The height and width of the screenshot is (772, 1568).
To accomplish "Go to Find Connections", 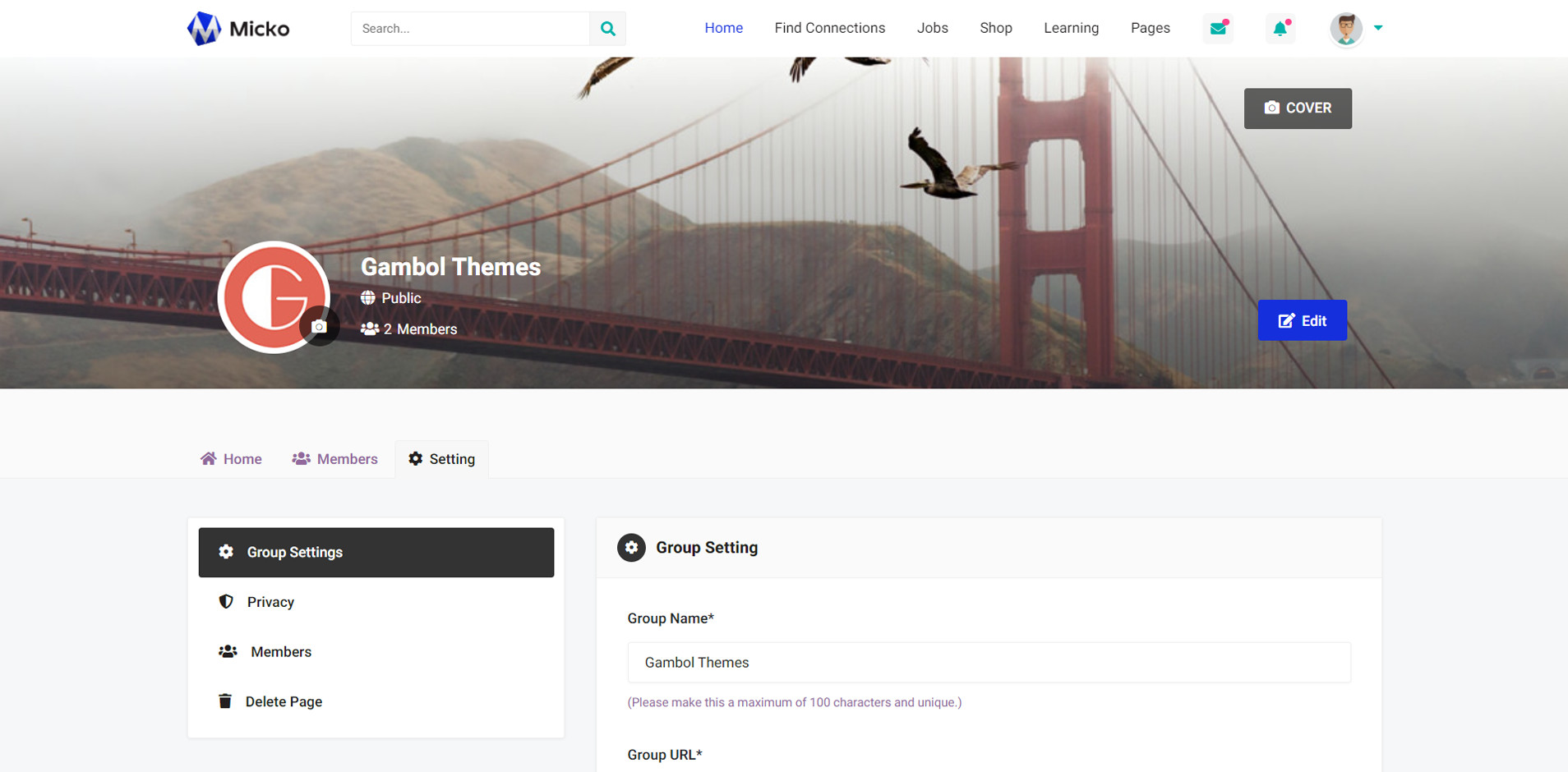I will pyautogui.click(x=829, y=28).
